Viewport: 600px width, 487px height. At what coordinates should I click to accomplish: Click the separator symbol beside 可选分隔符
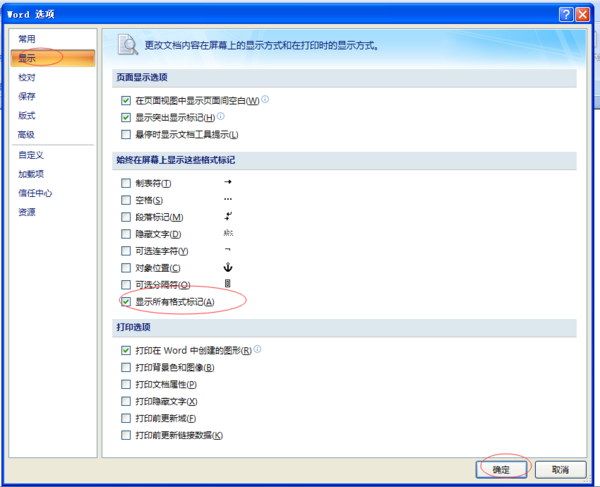[x=228, y=283]
